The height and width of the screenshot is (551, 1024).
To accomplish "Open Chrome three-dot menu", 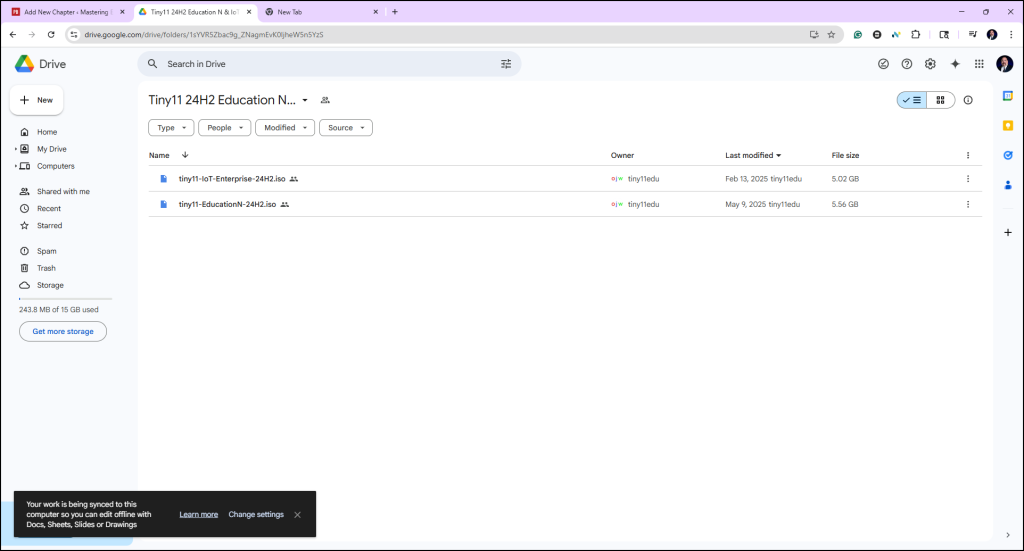I will coord(1011,35).
